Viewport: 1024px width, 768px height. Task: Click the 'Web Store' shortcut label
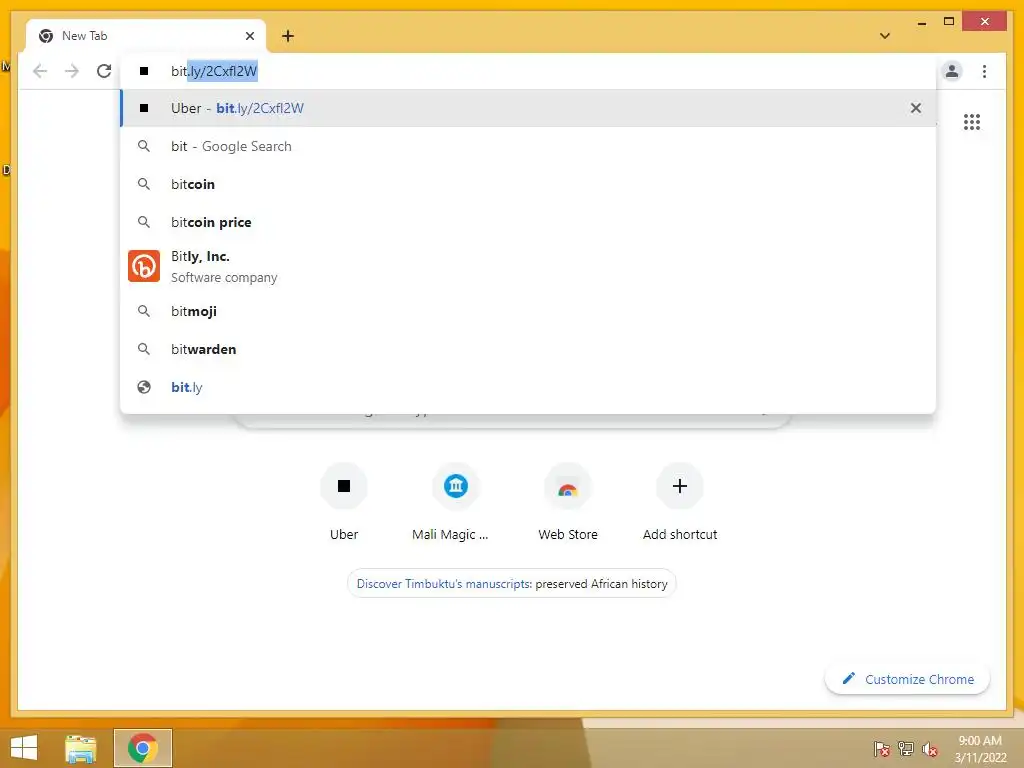[568, 534]
